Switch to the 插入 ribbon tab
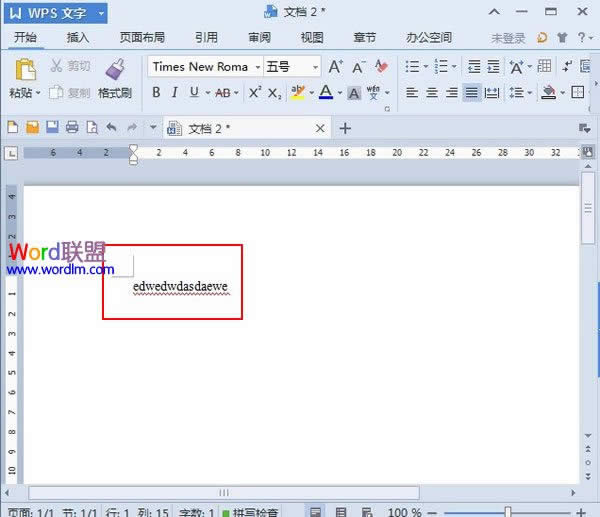The height and width of the screenshot is (517, 600). pyautogui.click(x=77, y=38)
